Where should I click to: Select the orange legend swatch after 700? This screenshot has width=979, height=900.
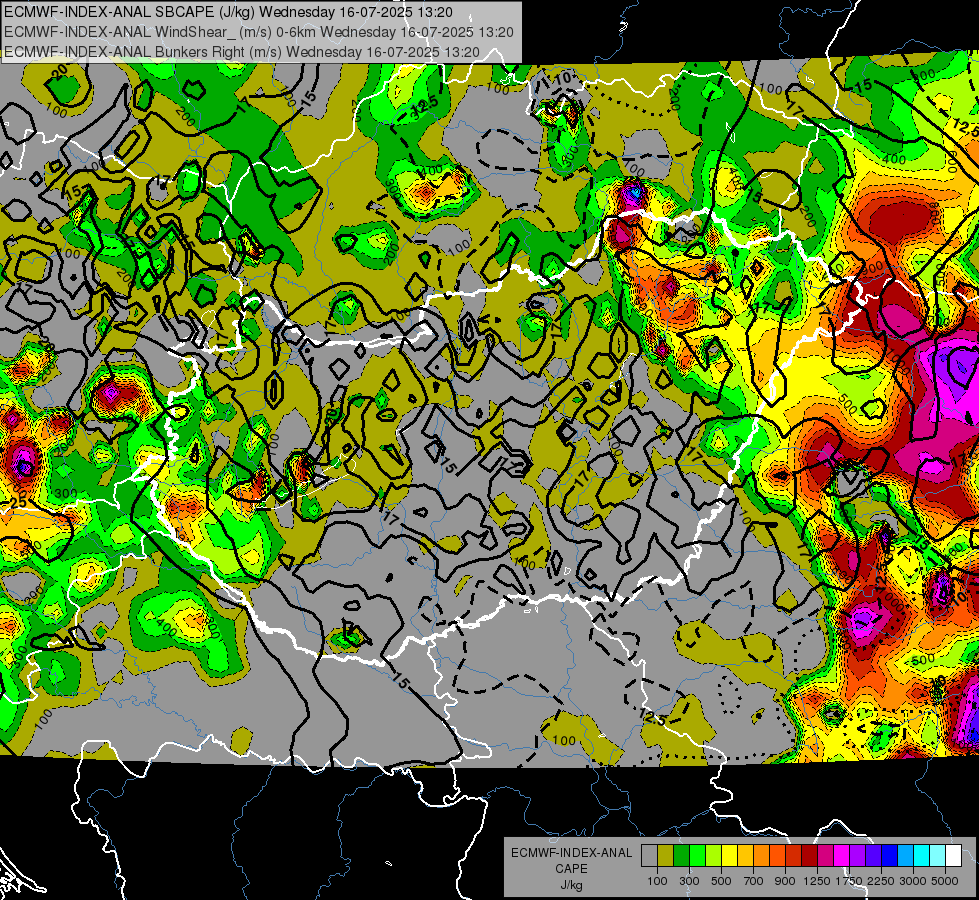tap(761, 856)
